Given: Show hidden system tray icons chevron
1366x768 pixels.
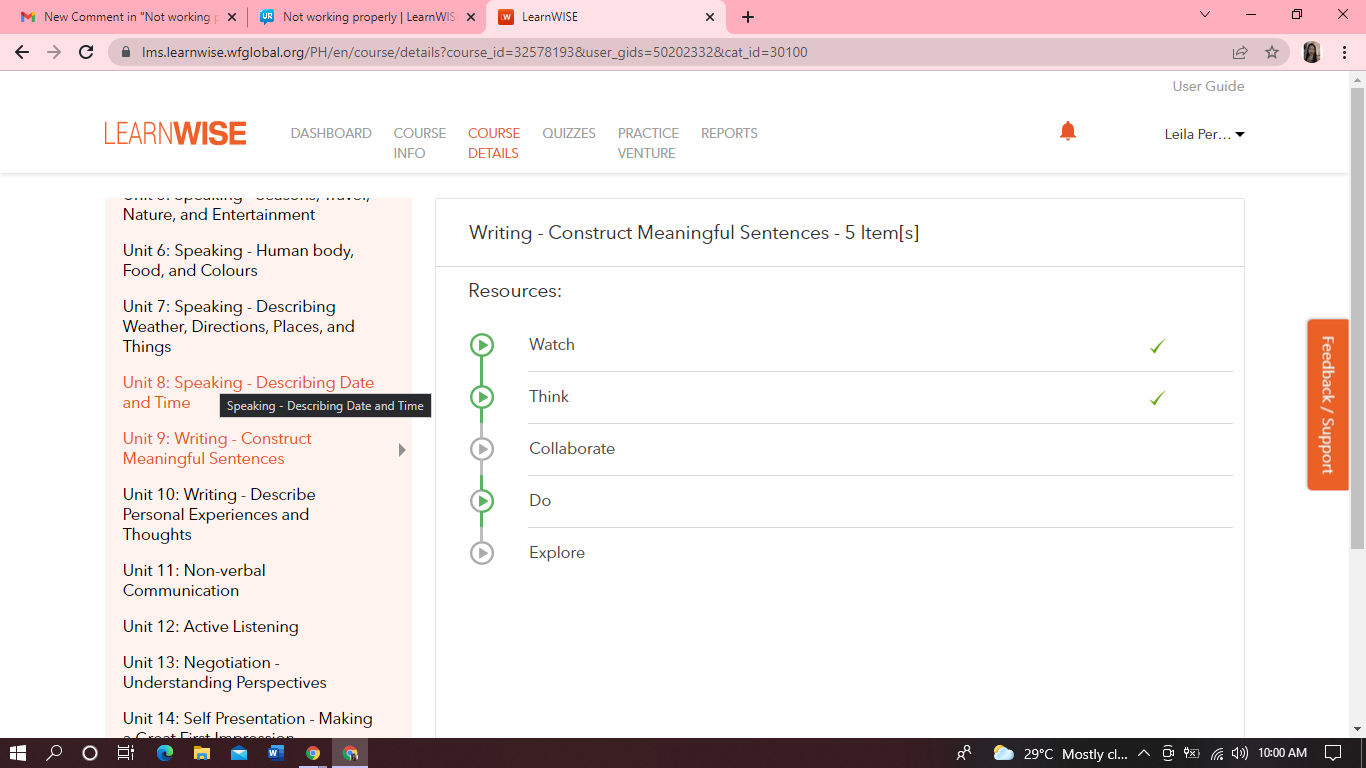Looking at the screenshot, I should point(1143,753).
